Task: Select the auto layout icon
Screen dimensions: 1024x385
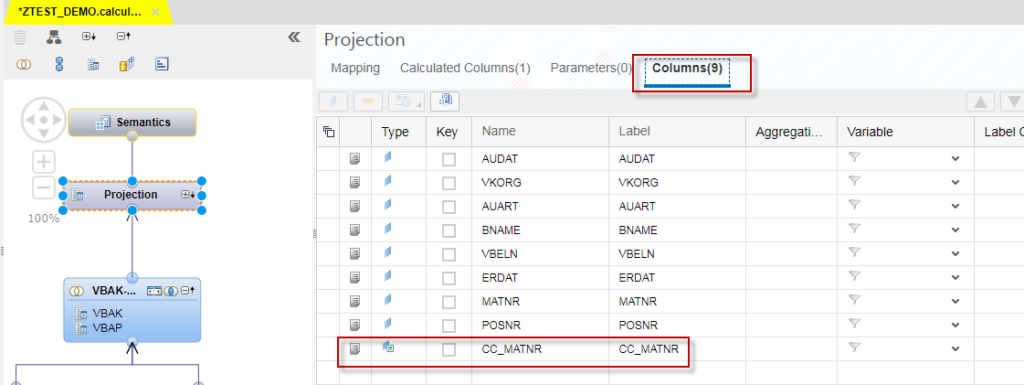Action: (x=54, y=37)
